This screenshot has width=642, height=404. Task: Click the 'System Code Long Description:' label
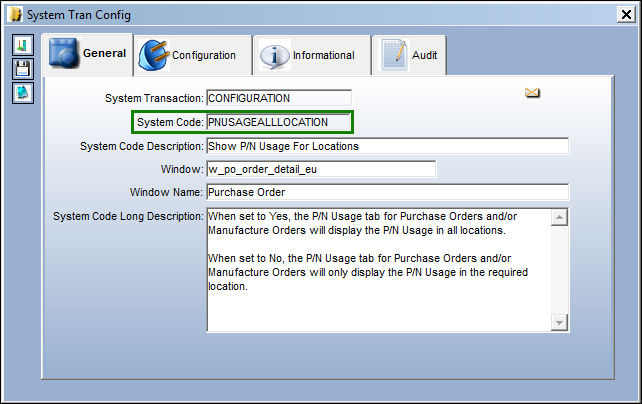tap(128, 216)
